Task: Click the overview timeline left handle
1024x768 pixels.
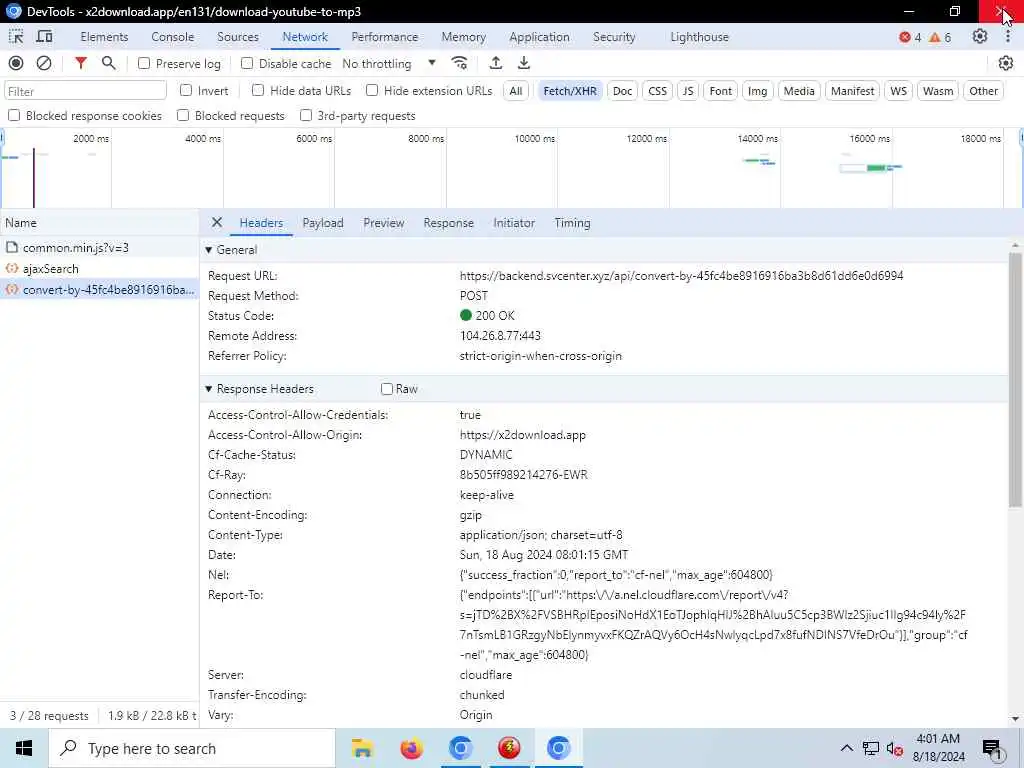Action: tap(2, 138)
